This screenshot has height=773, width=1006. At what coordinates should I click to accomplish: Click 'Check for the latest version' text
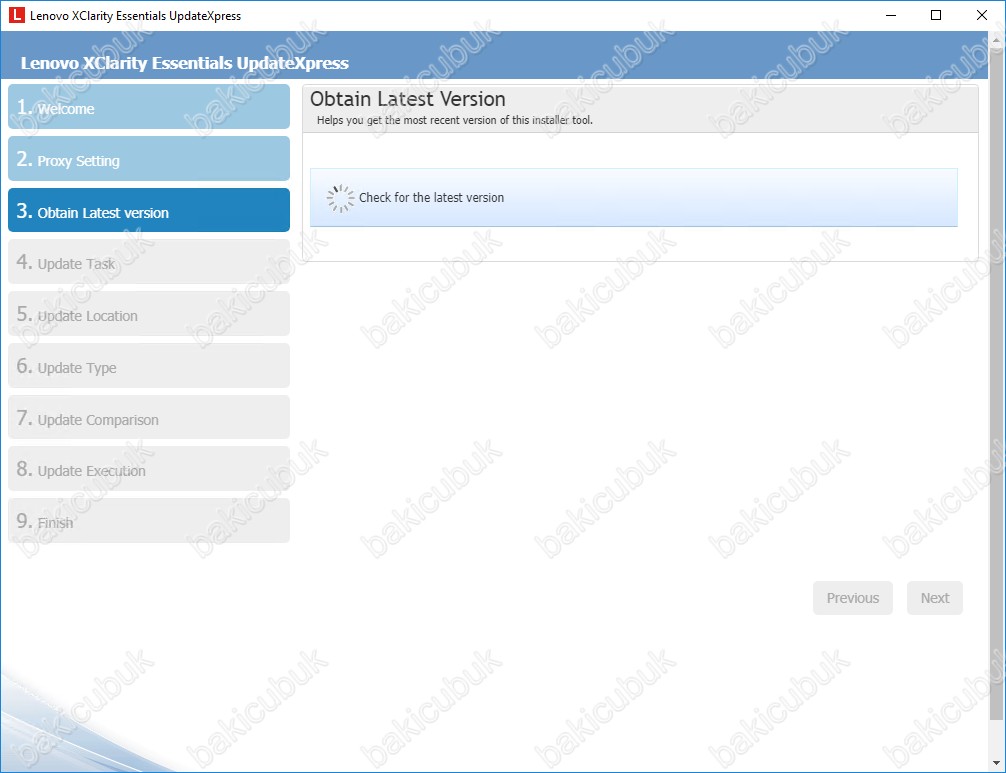tap(431, 198)
